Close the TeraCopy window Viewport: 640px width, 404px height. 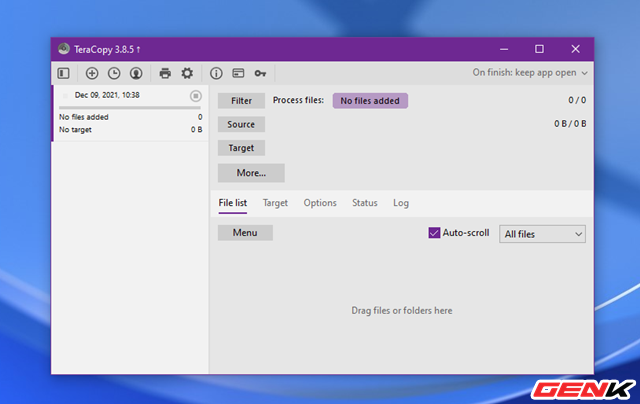pos(576,49)
